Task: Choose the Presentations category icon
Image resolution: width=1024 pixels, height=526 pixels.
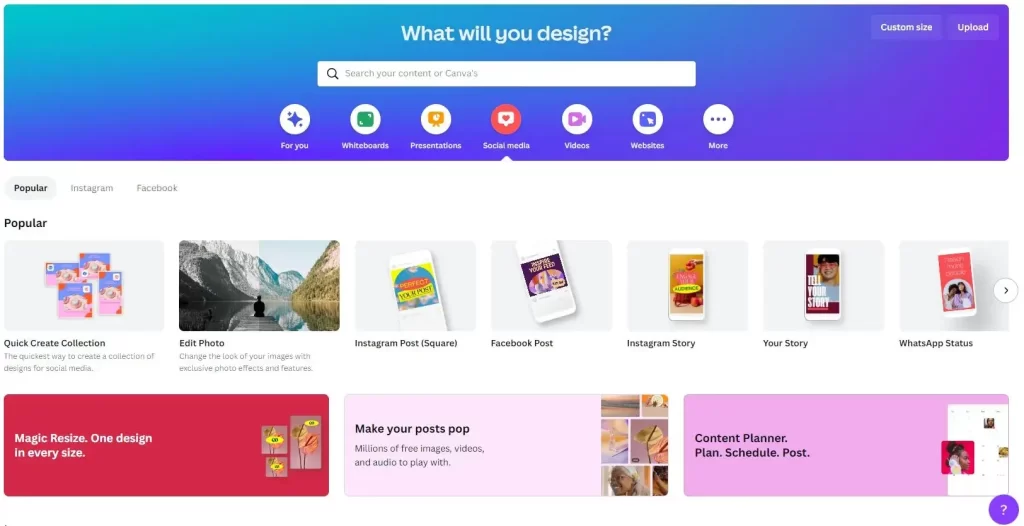Action: pos(436,119)
